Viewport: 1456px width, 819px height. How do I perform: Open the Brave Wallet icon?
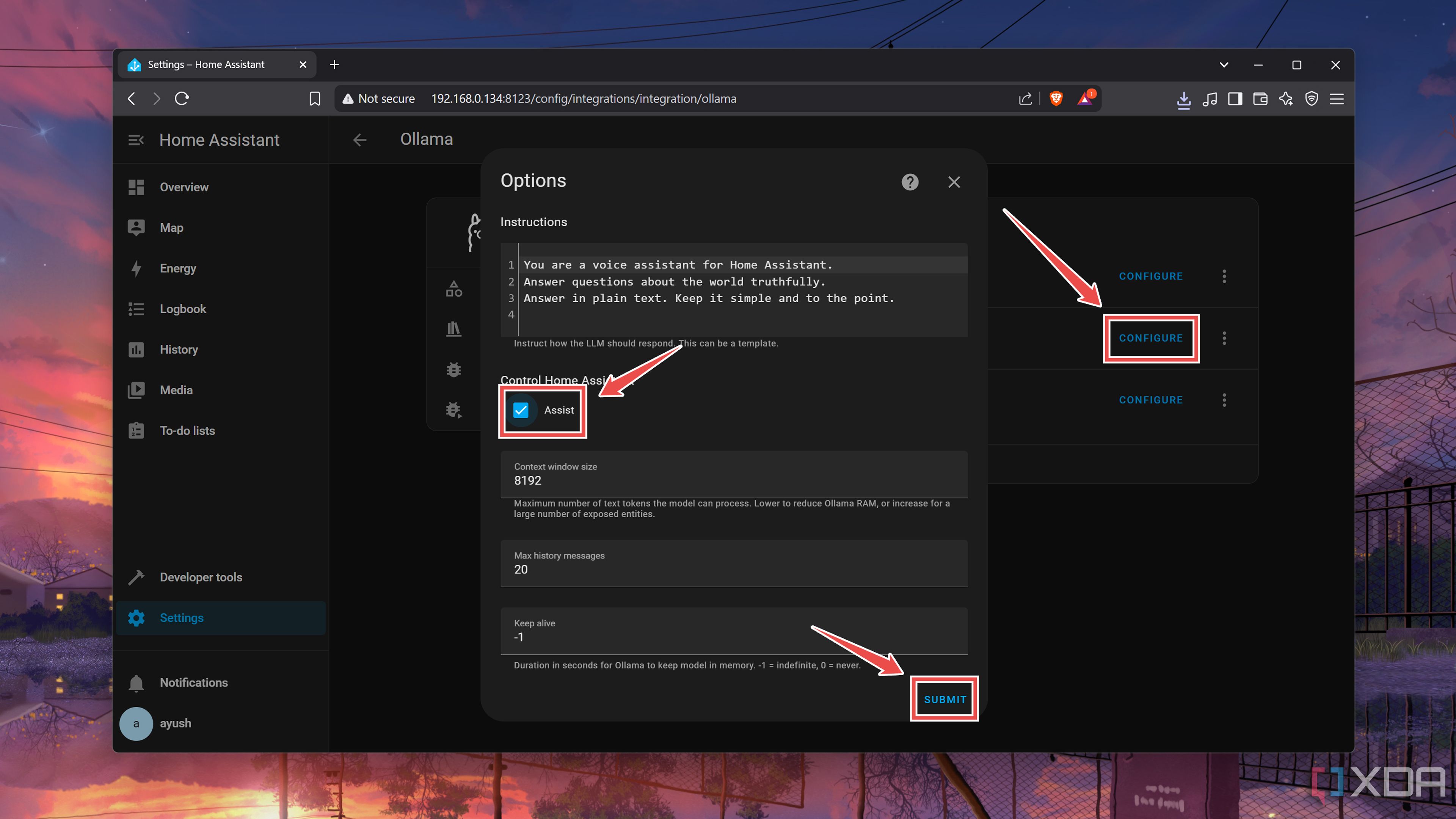click(1260, 99)
